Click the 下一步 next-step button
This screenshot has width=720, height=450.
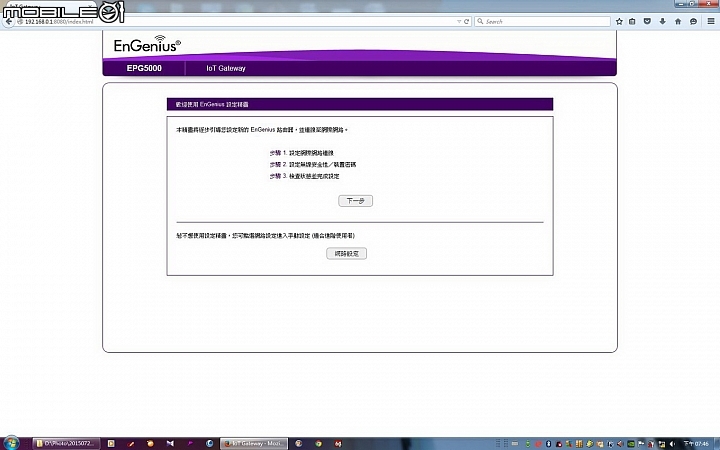355,201
